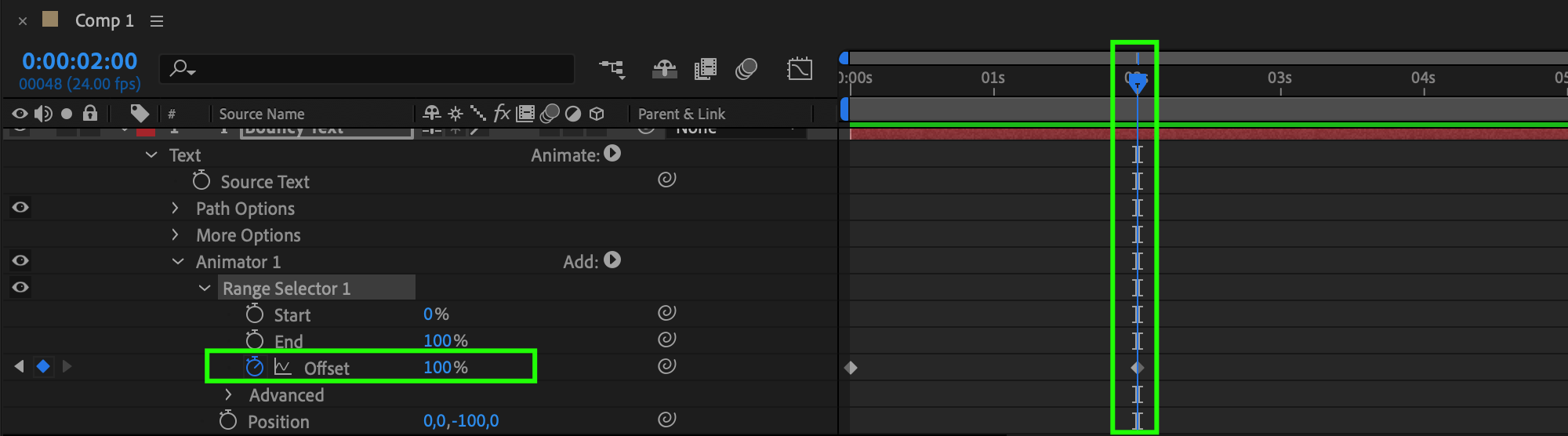This screenshot has height=436, width=1568.
Task: Open the Animate menu arrow
Action: tap(612, 154)
